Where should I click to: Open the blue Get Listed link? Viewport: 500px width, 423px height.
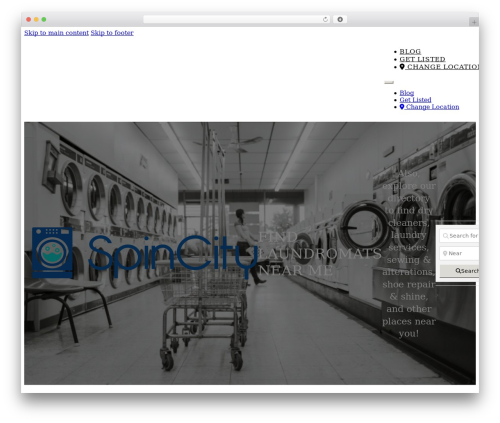pos(415,100)
